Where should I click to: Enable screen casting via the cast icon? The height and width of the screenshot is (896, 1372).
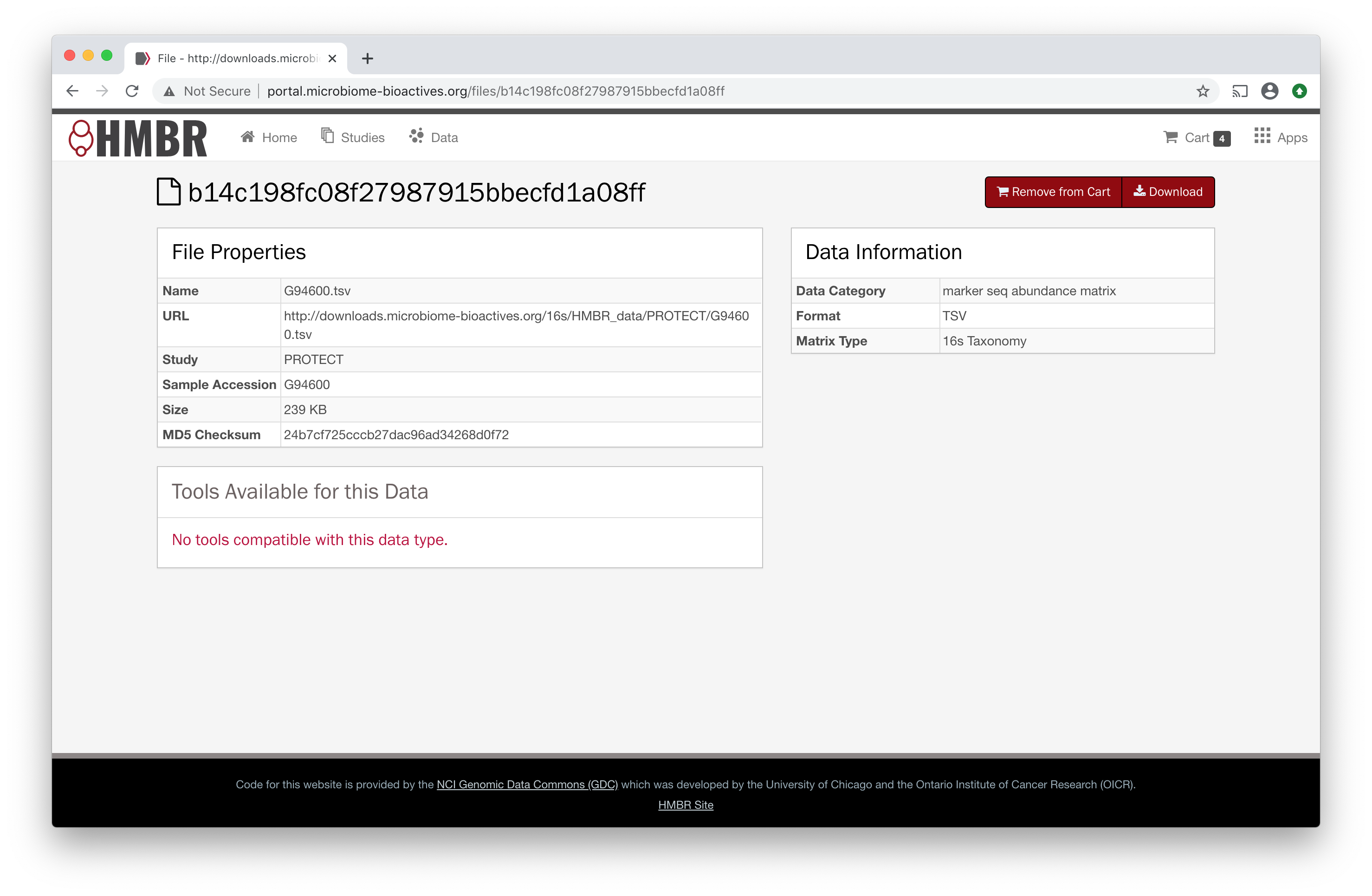tap(1239, 91)
